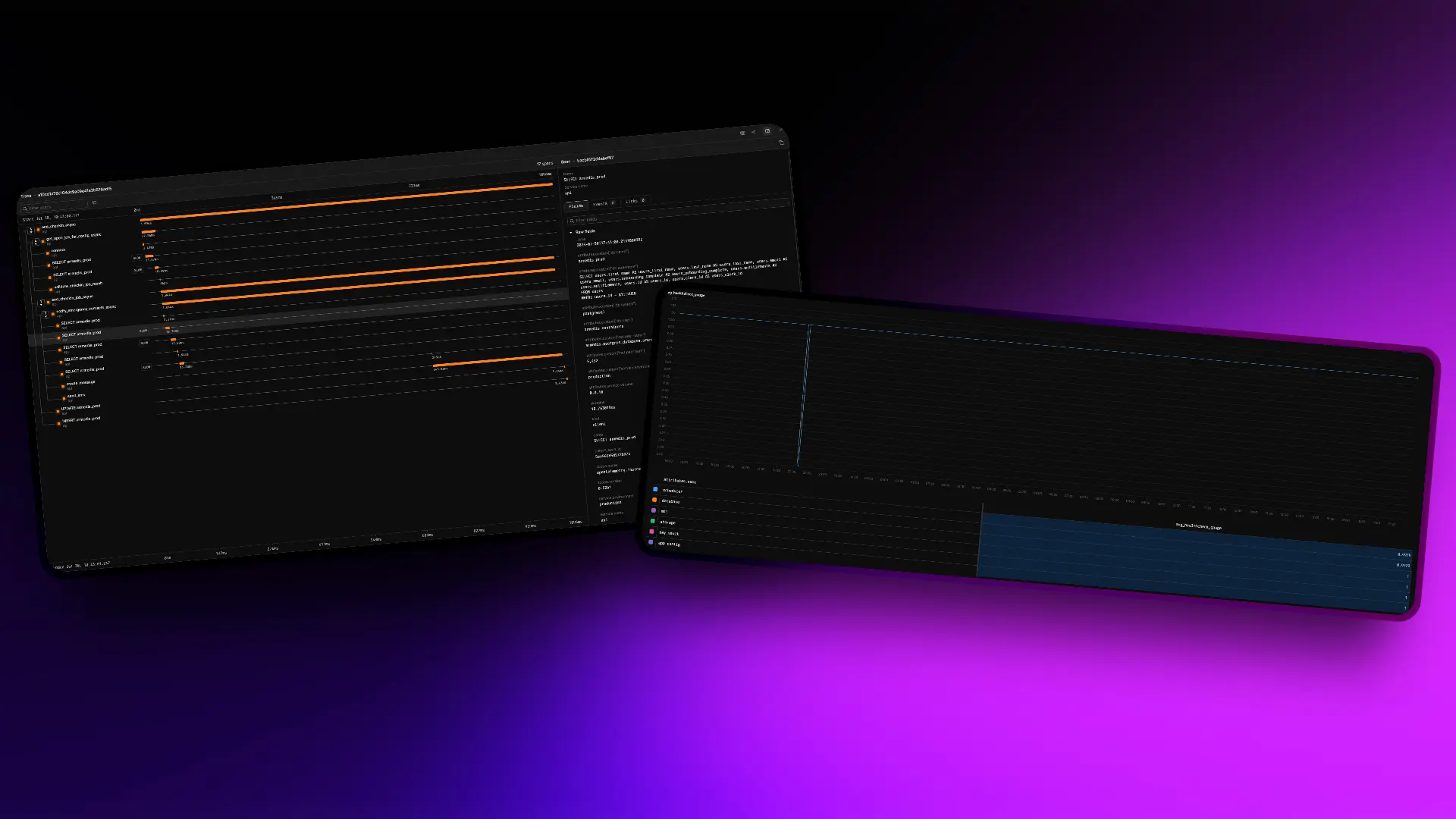Collapse the get_open_job_for_config_async span

(x=36, y=241)
